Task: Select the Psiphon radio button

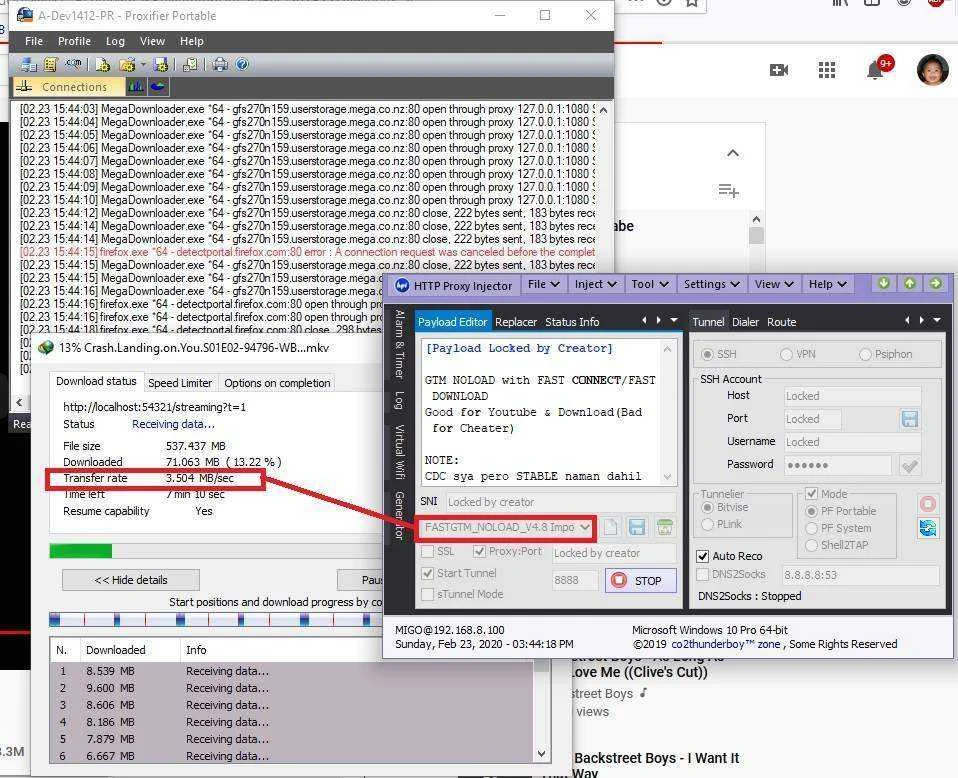Action: 865,354
